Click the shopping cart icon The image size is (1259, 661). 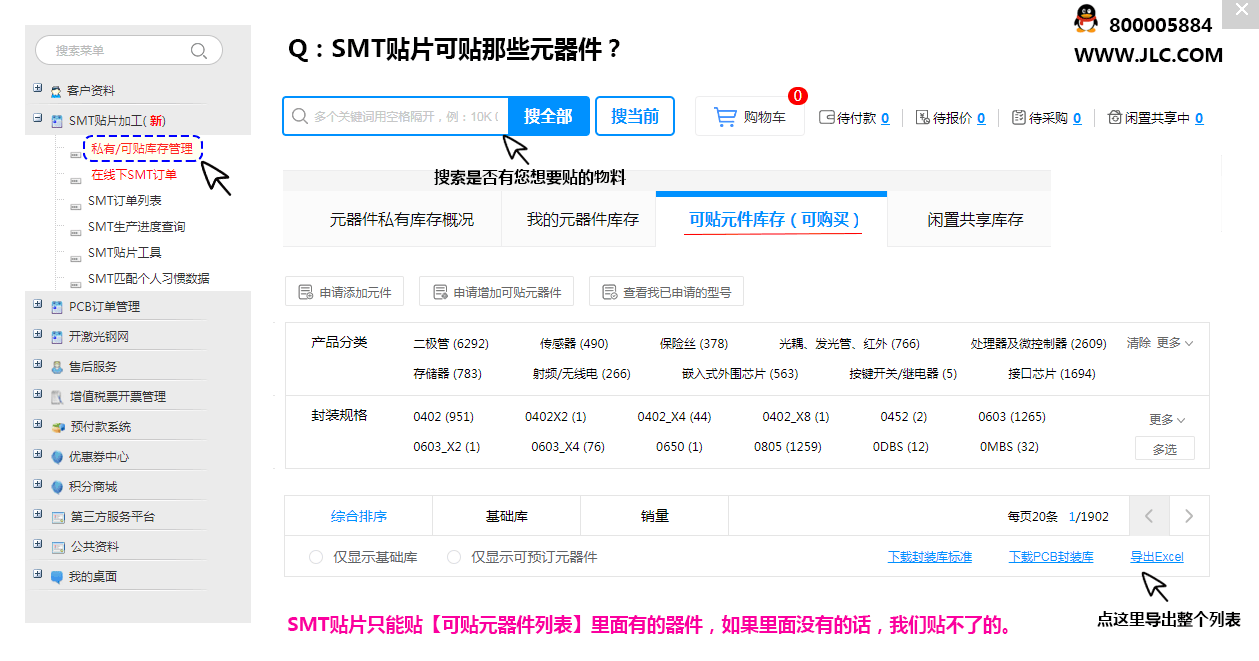[x=725, y=118]
